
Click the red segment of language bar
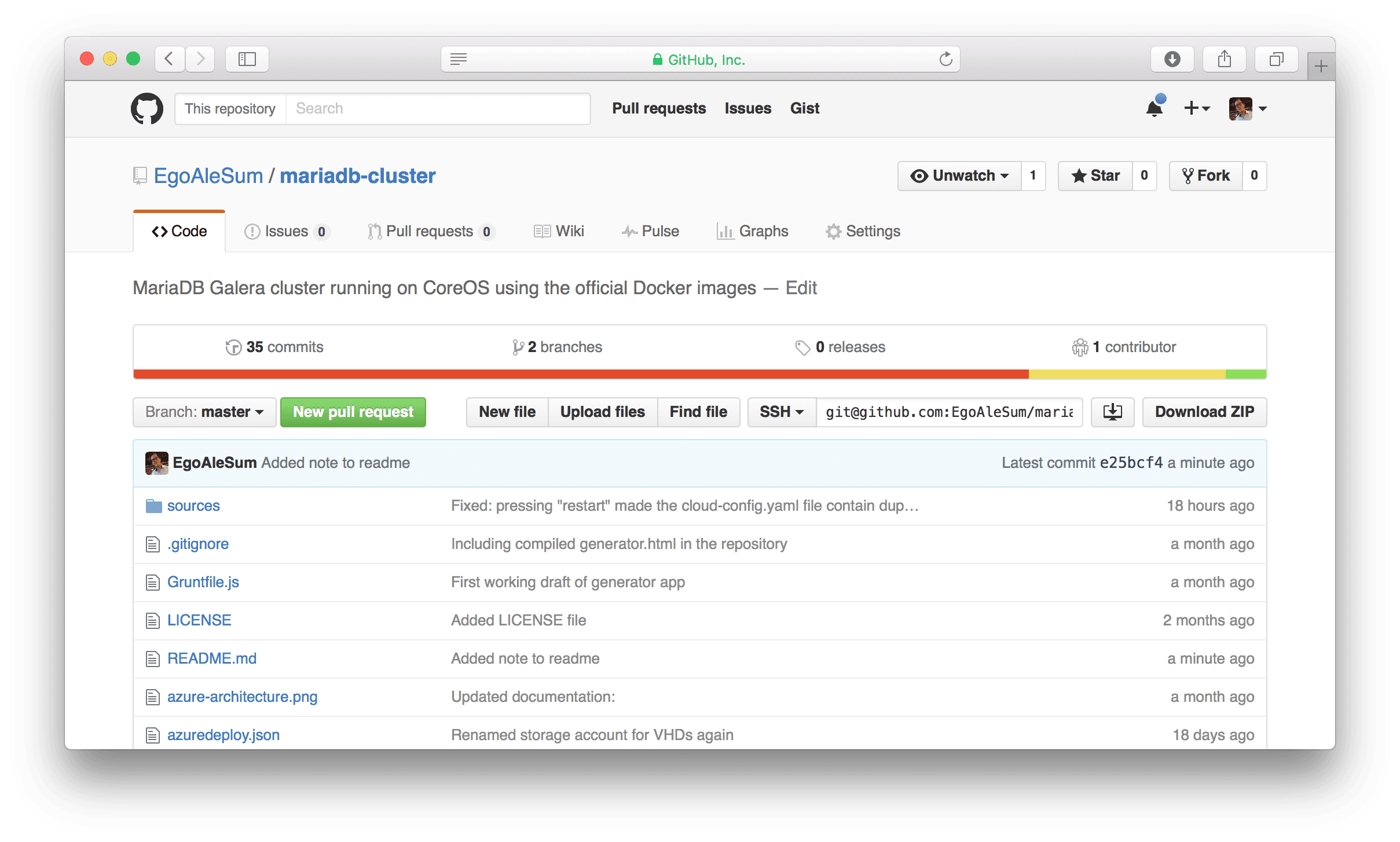click(x=581, y=374)
